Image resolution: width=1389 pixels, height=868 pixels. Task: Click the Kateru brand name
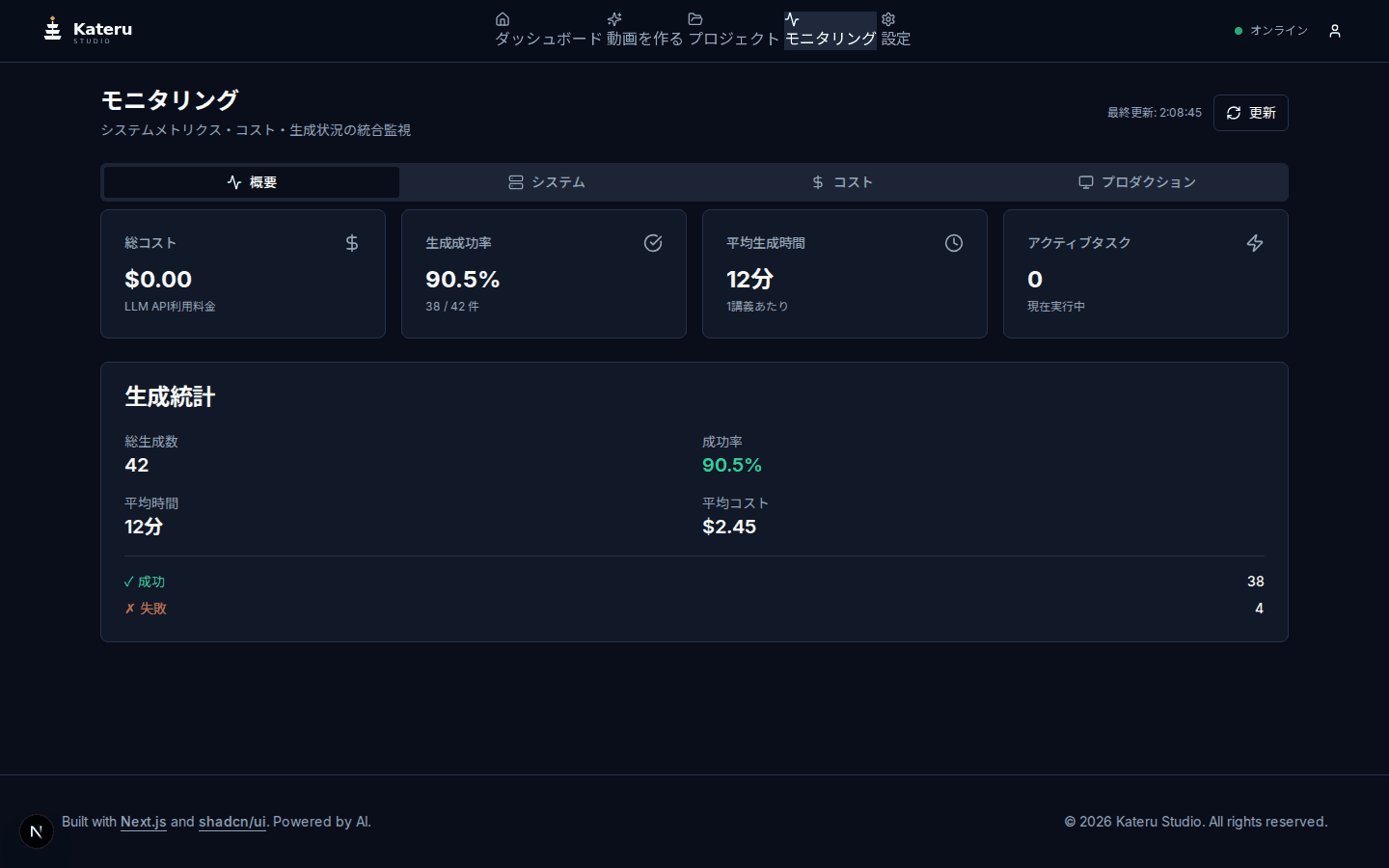pos(102,29)
